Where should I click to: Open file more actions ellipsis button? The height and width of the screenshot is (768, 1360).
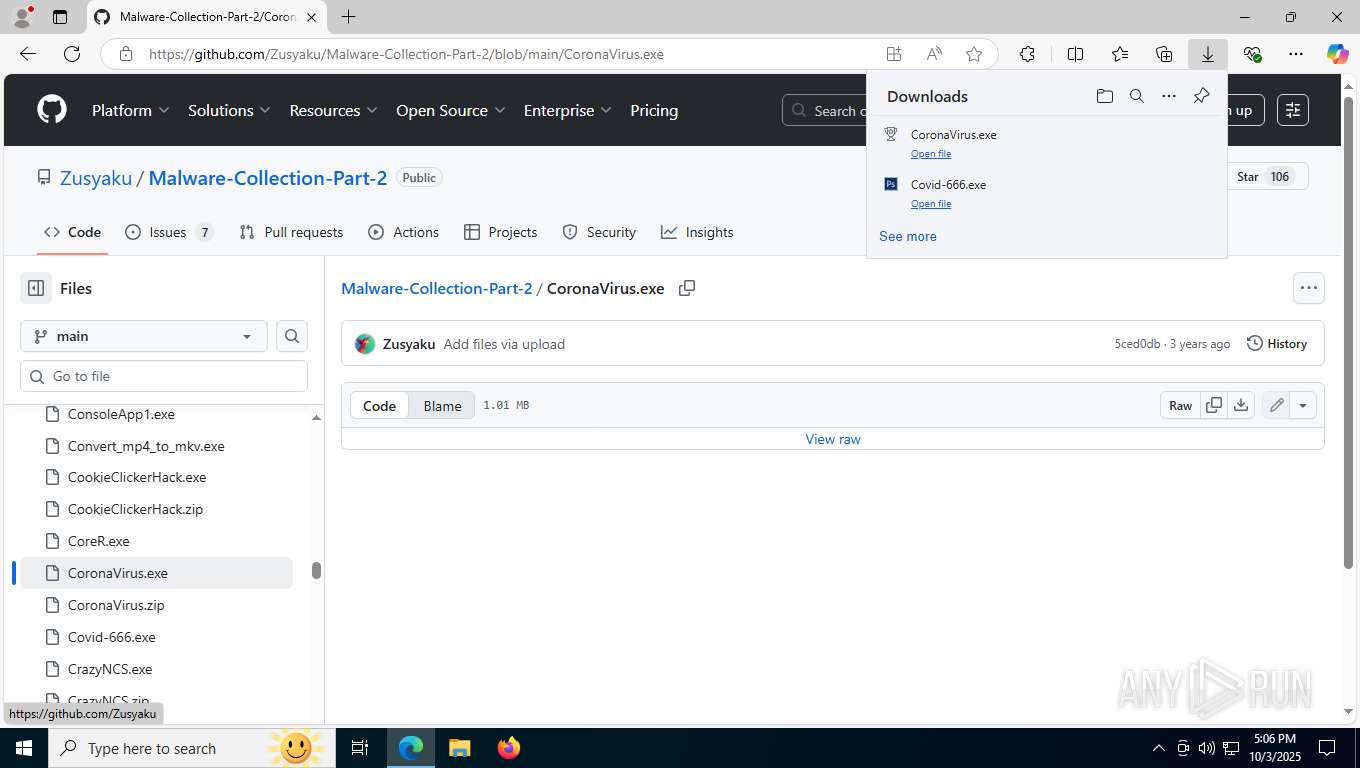point(1309,288)
